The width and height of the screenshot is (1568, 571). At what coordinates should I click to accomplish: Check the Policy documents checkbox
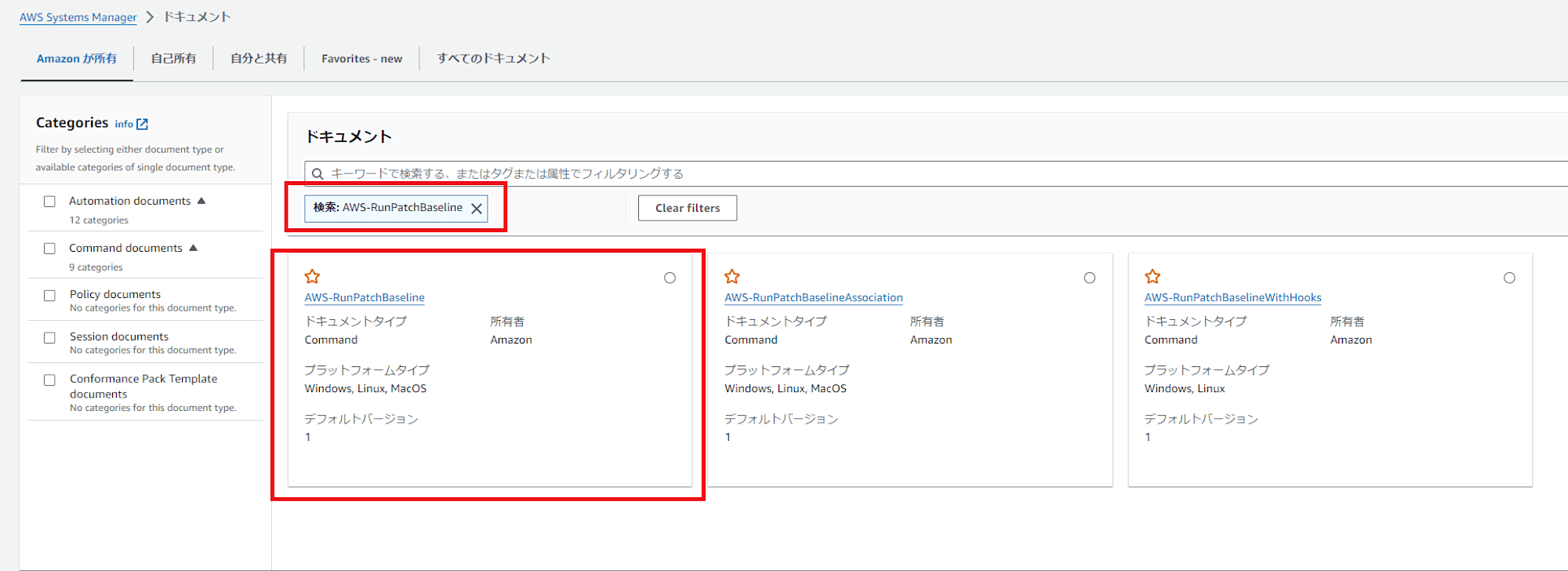[x=49, y=296]
